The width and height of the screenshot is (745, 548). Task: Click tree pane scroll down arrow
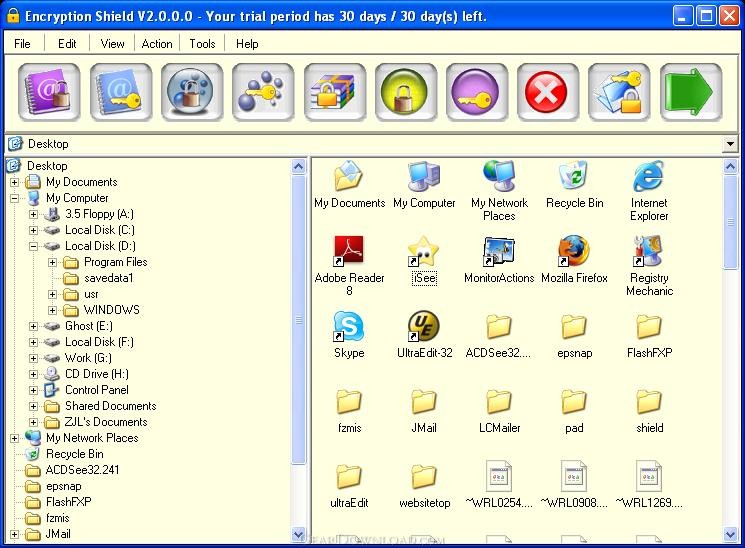coord(298,535)
